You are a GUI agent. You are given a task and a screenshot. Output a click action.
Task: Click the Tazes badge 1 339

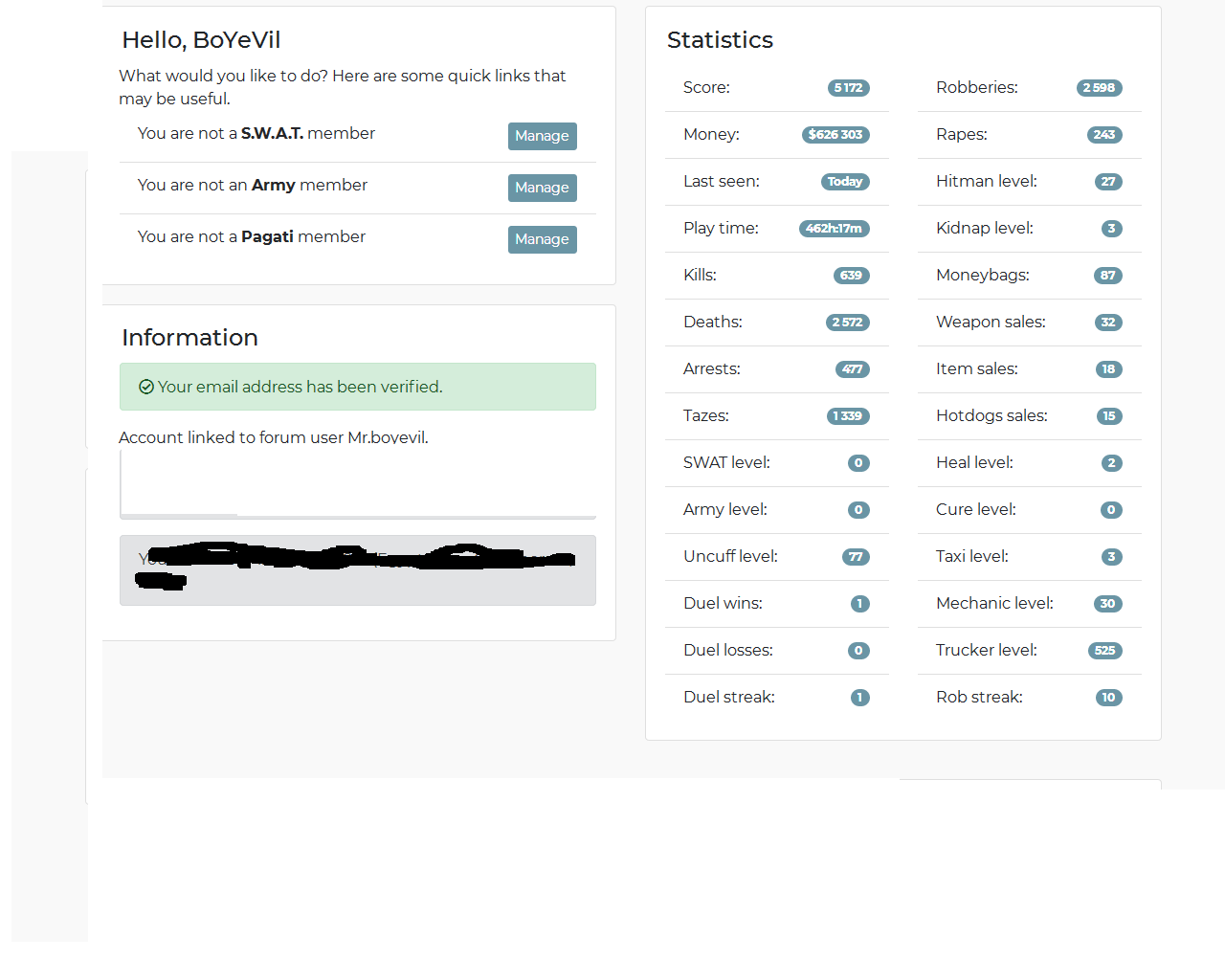[848, 416]
